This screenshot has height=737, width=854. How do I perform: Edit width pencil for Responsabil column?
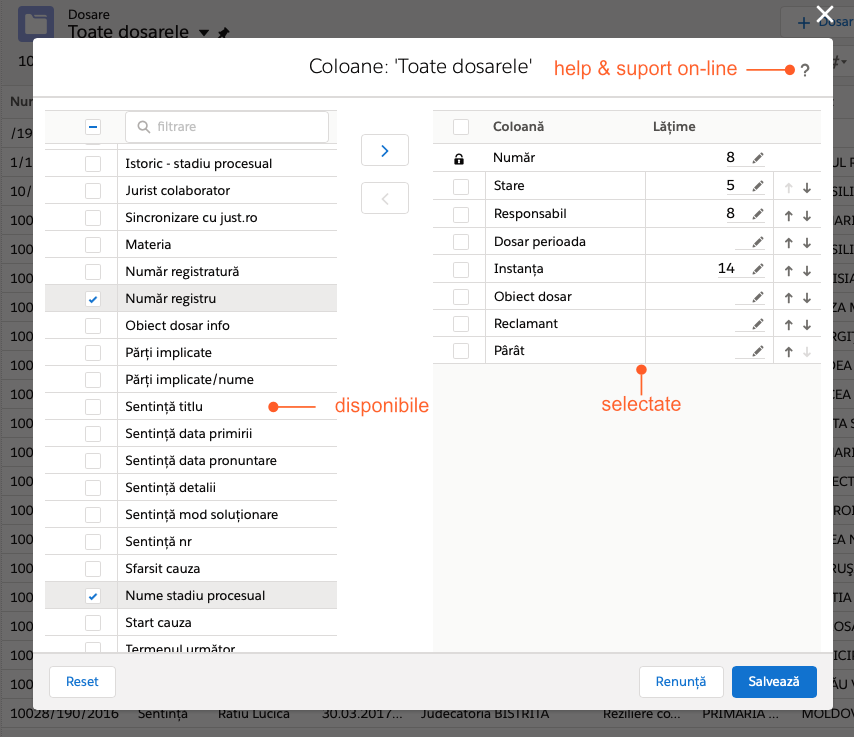tap(758, 214)
